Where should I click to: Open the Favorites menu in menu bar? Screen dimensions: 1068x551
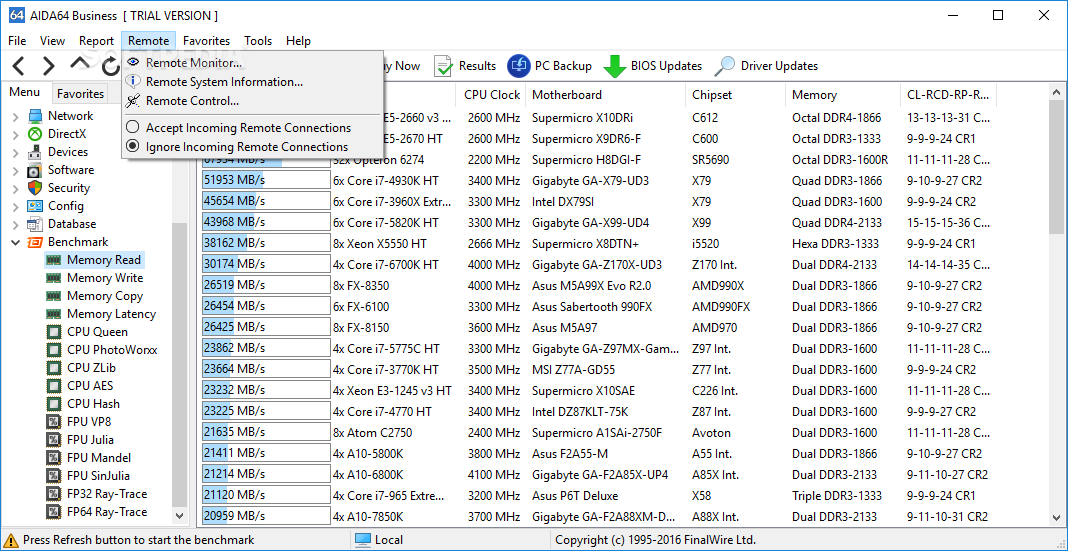click(x=206, y=41)
